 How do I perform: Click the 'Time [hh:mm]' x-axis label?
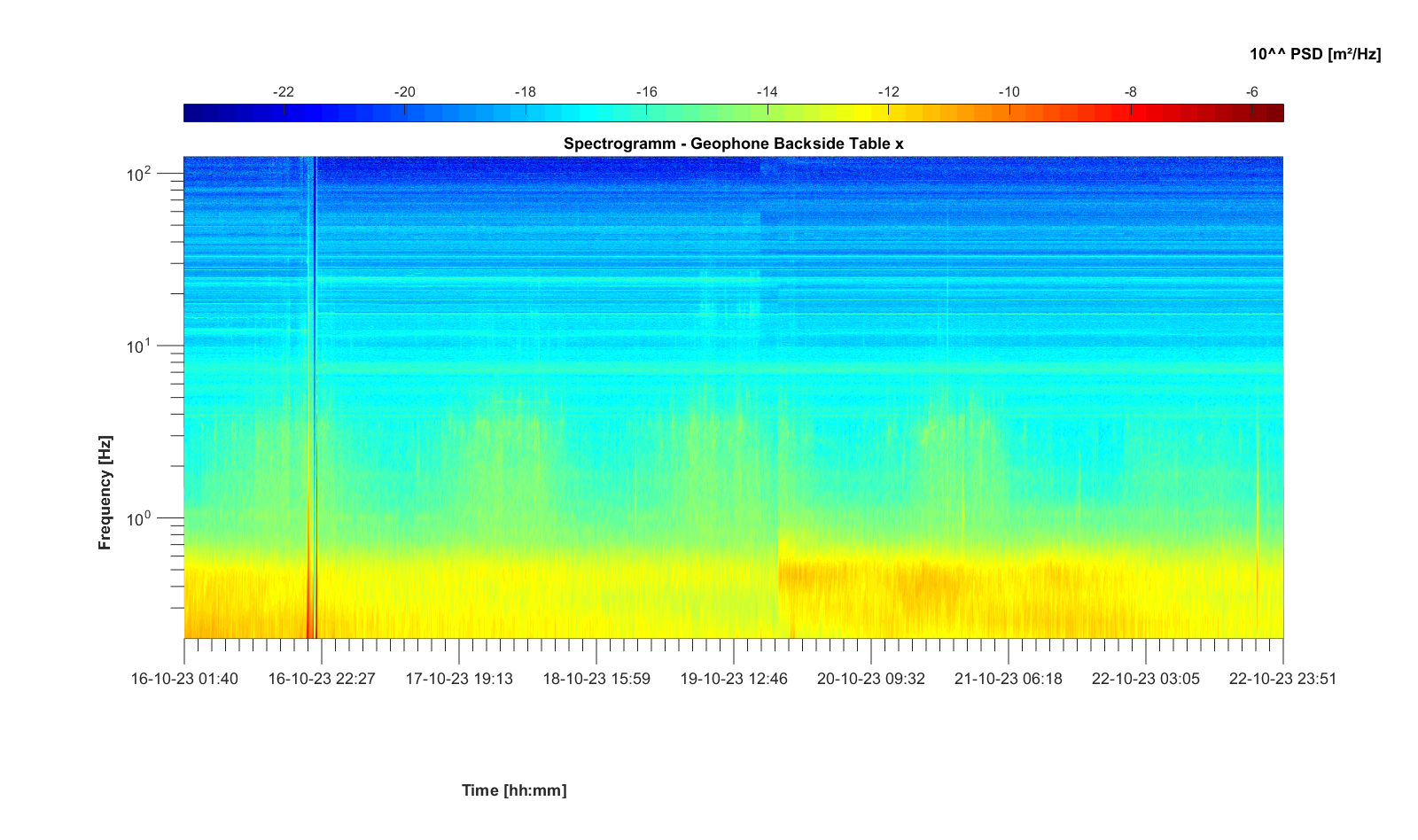coord(514,789)
